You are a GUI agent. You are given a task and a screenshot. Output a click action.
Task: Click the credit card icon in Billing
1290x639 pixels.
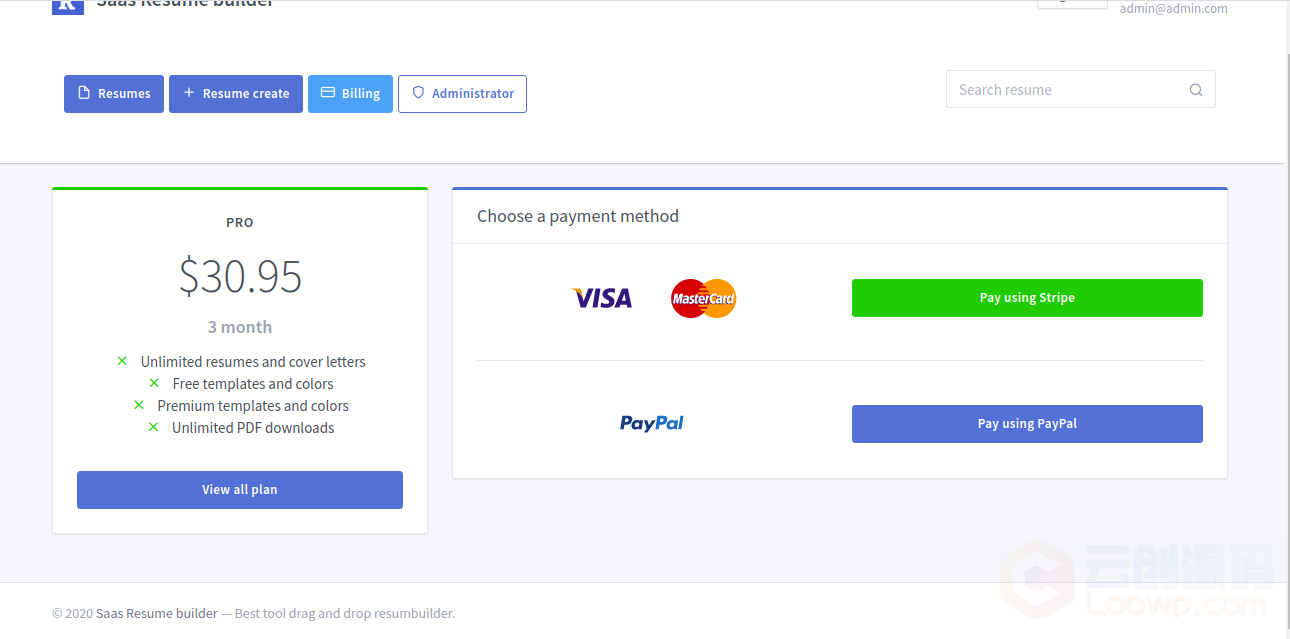(x=327, y=92)
